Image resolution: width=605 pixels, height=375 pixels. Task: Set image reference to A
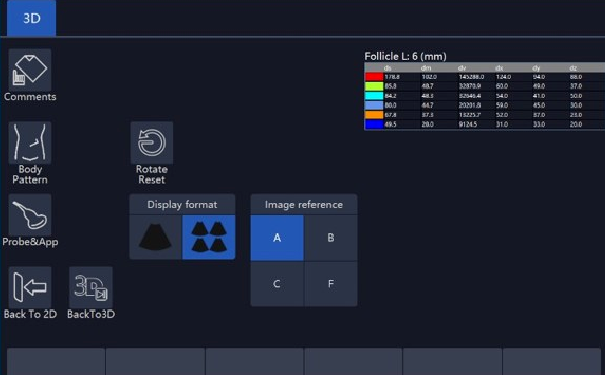(x=277, y=238)
